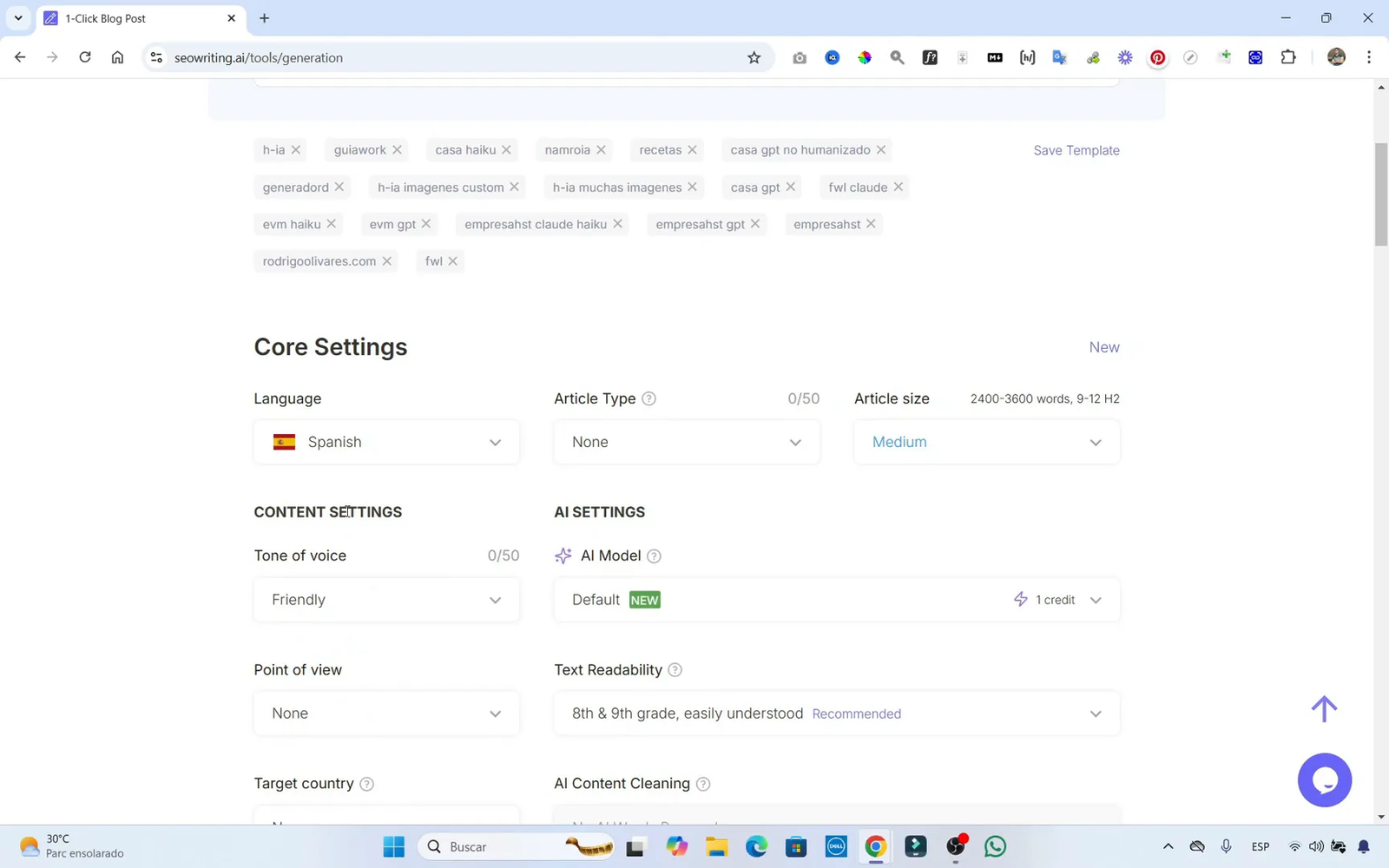1389x868 pixels.
Task: Remove the 'evm gpt' tag
Action: click(427, 223)
